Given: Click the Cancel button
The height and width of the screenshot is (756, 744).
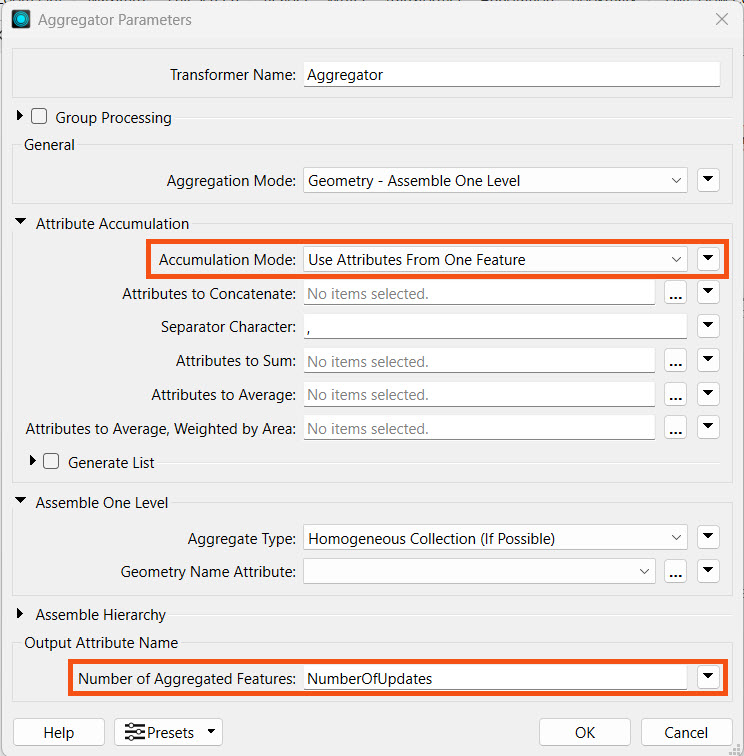Looking at the screenshot, I should (x=686, y=733).
